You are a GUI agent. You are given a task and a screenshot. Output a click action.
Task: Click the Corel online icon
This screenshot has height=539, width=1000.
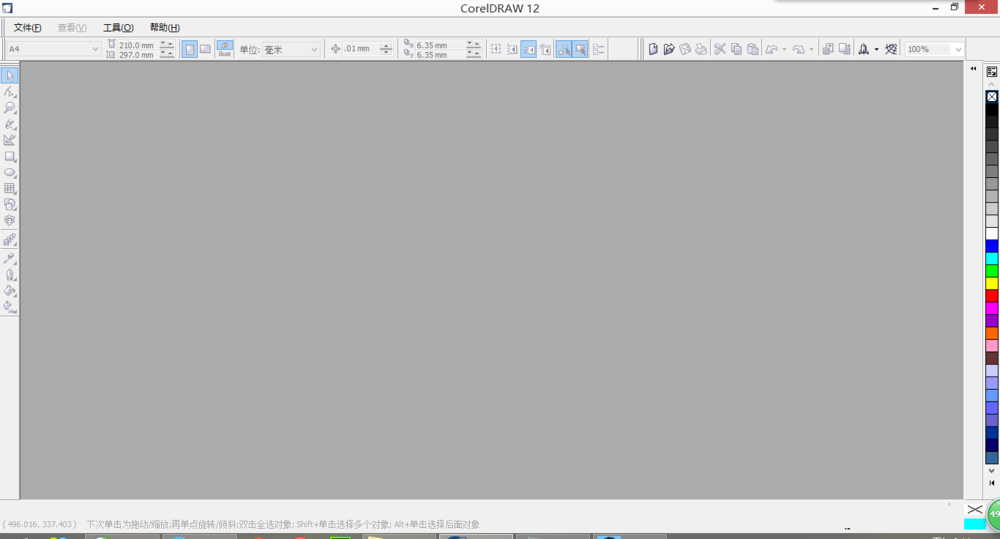(891, 49)
